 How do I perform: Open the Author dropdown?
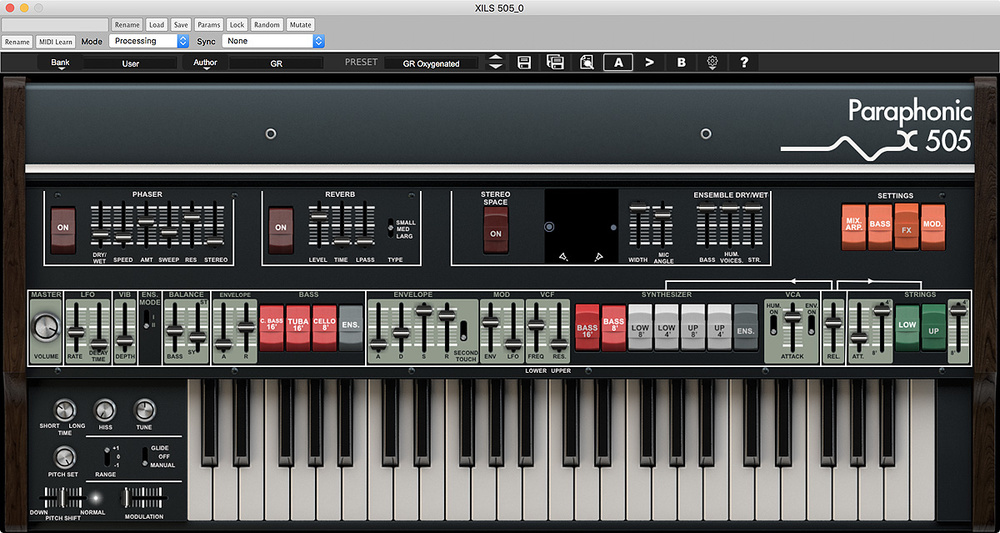coord(205,63)
